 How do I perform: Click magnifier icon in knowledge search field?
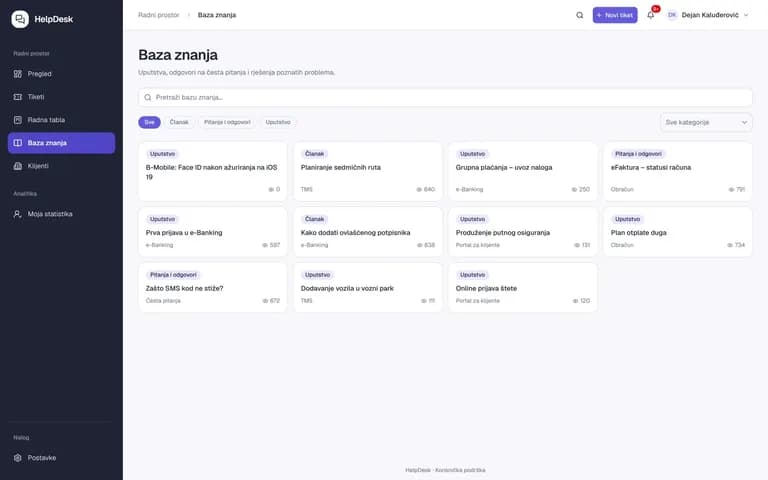click(x=147, y=97)
